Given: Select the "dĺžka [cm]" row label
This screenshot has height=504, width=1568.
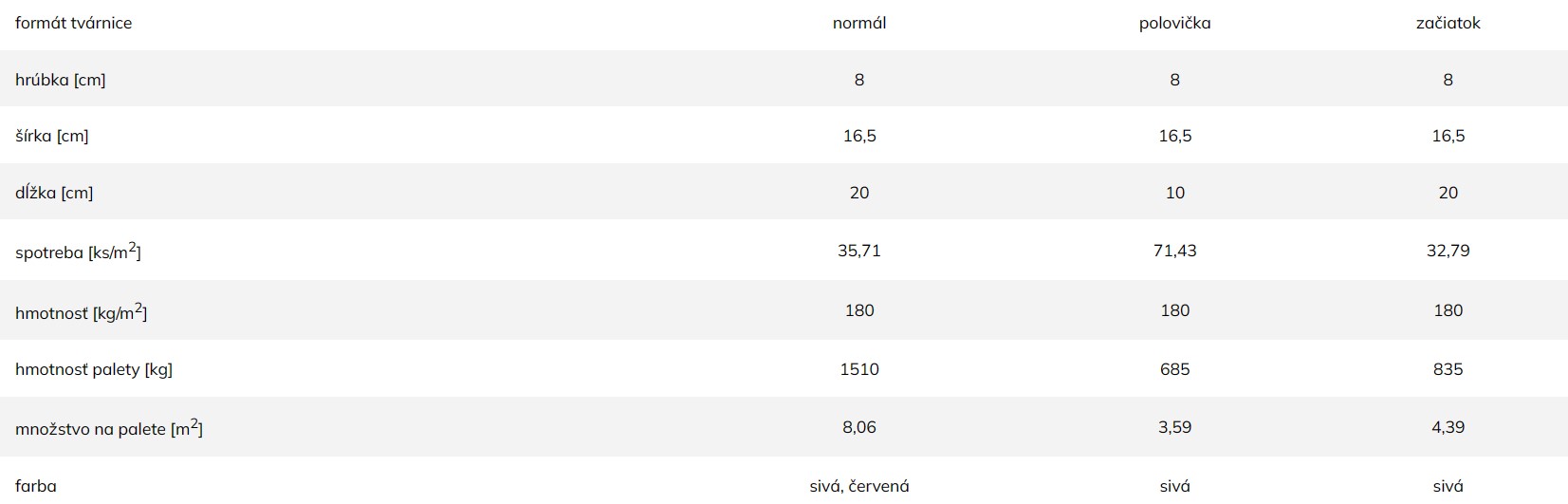Looking at the screenshot, I should (54, 194).
